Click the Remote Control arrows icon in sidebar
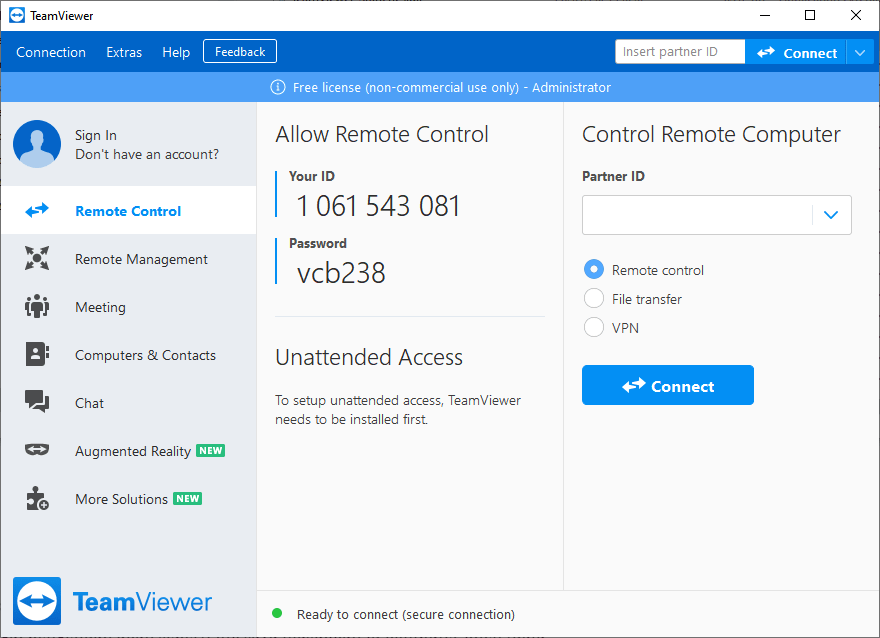The height and width of the screenshot is (638, 880). point(37,210)
